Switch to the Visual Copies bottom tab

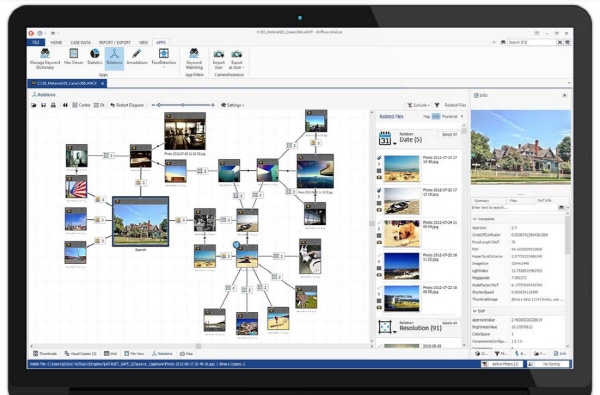coord(80,354)
